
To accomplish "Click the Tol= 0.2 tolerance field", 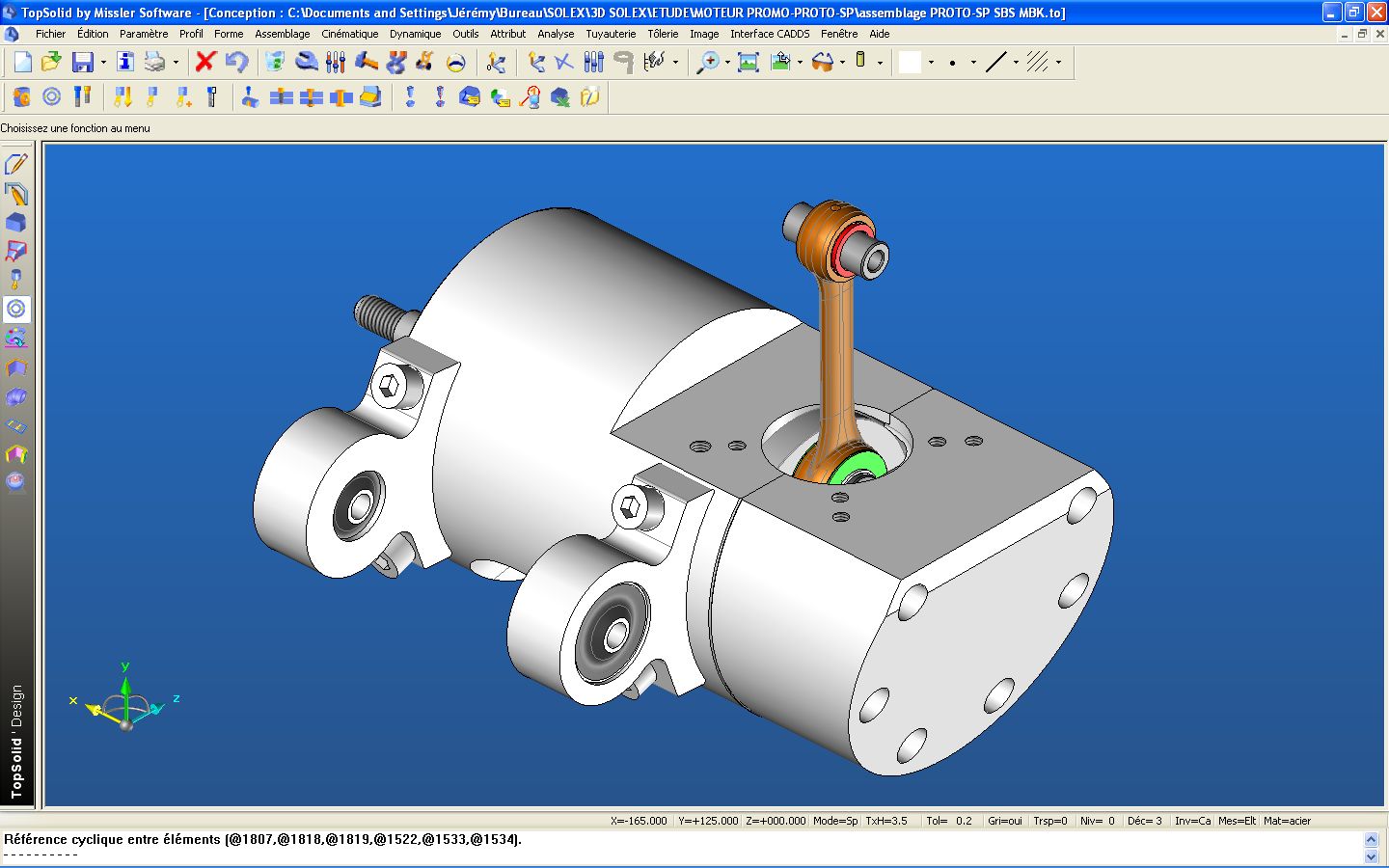I will pos(948,821).
